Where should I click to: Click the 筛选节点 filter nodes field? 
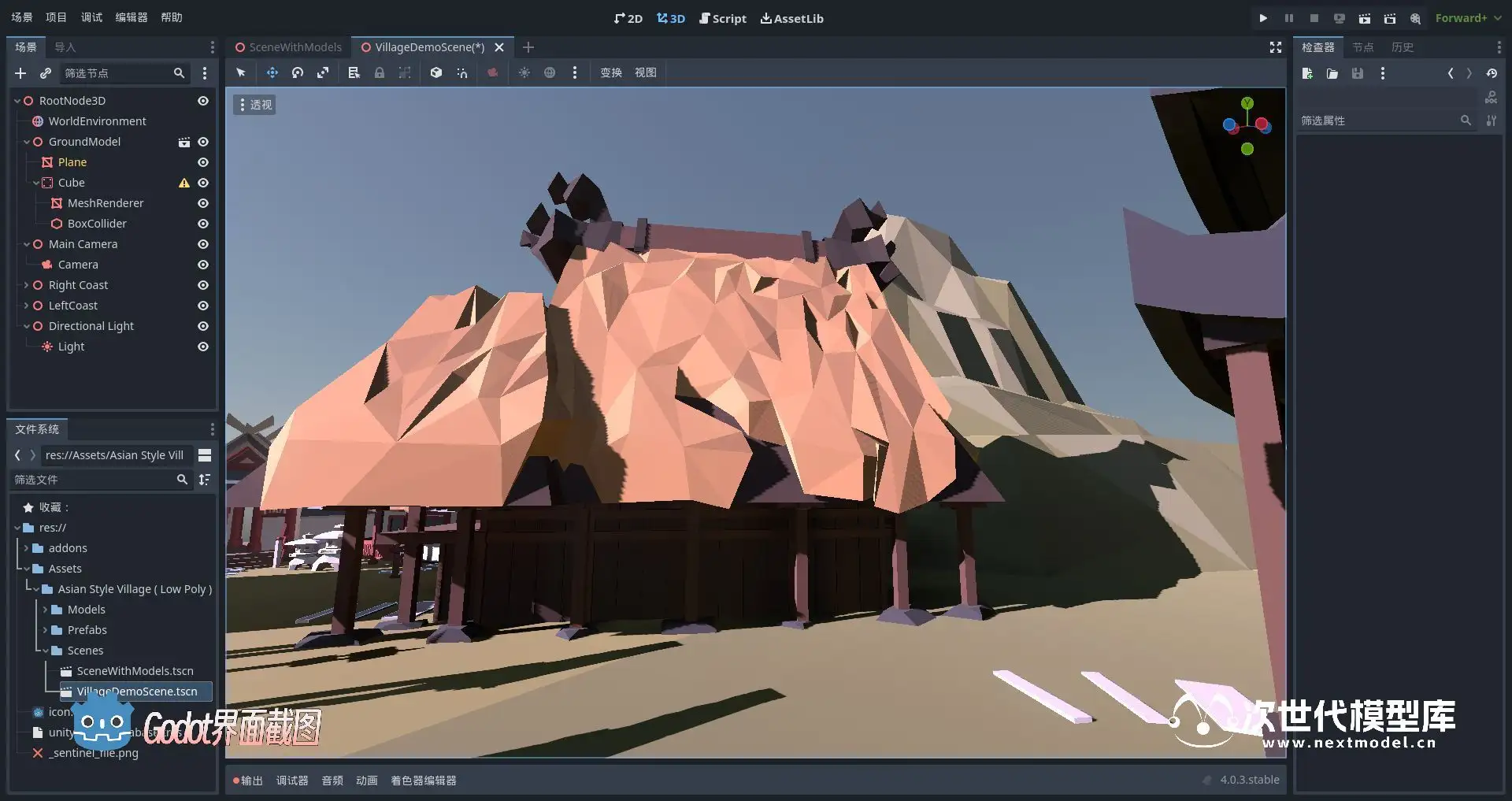(x=118, y=73)
